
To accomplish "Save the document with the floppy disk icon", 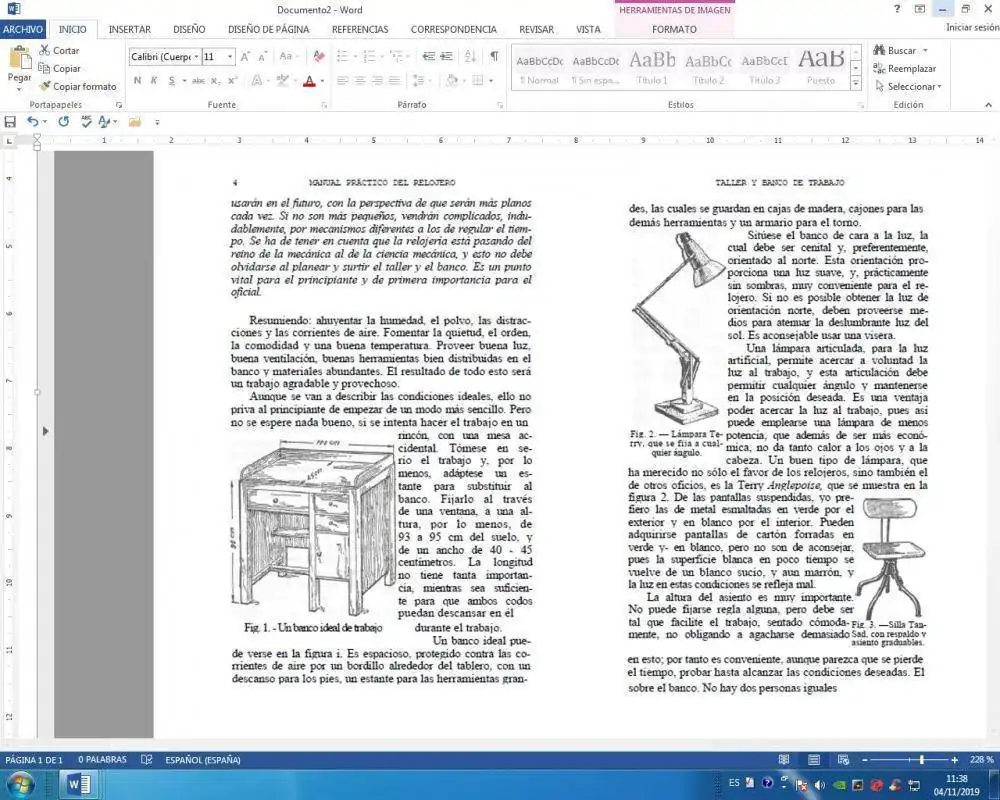I will click(10, 122).
